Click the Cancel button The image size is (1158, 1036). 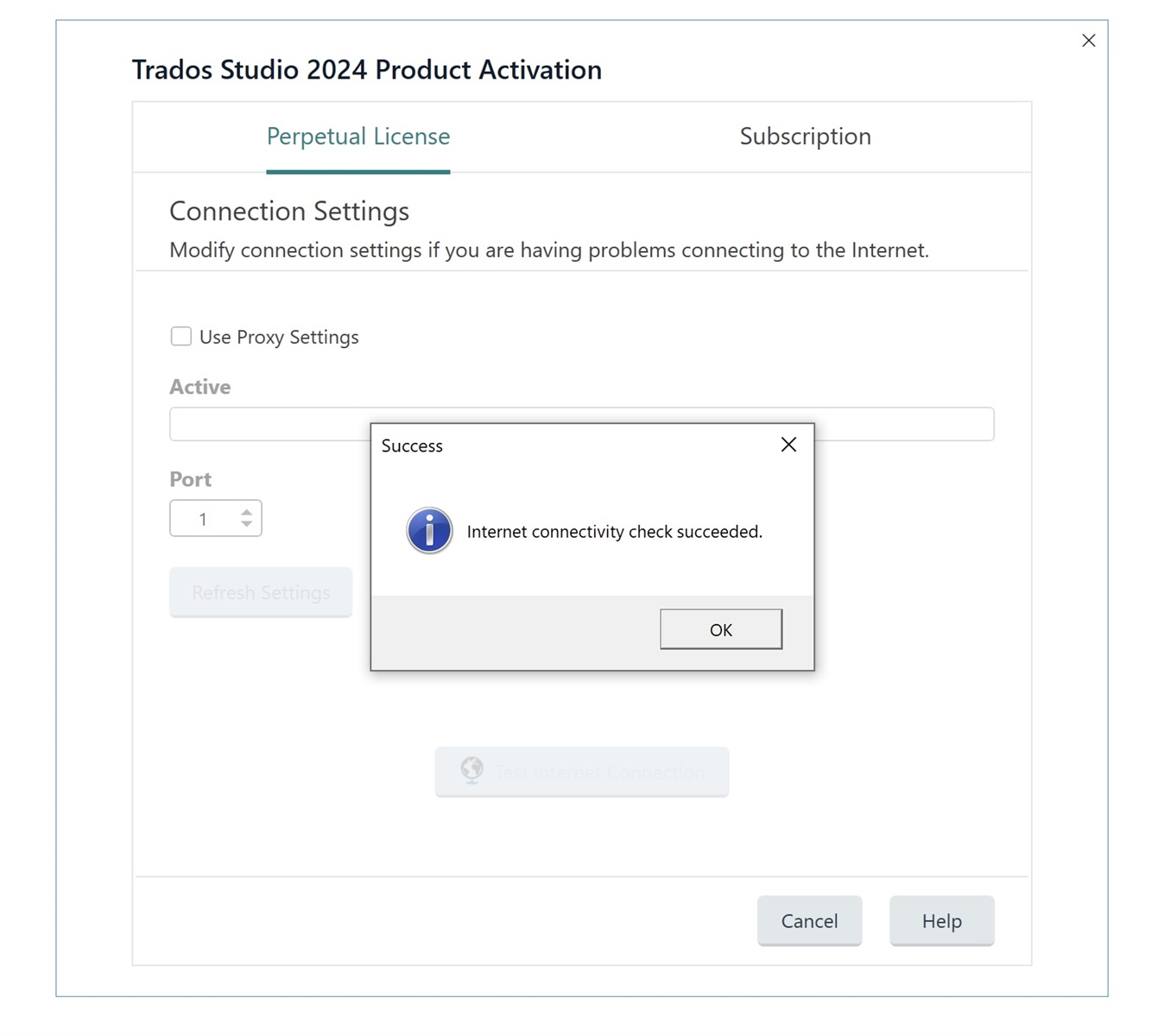pos(808,920)
